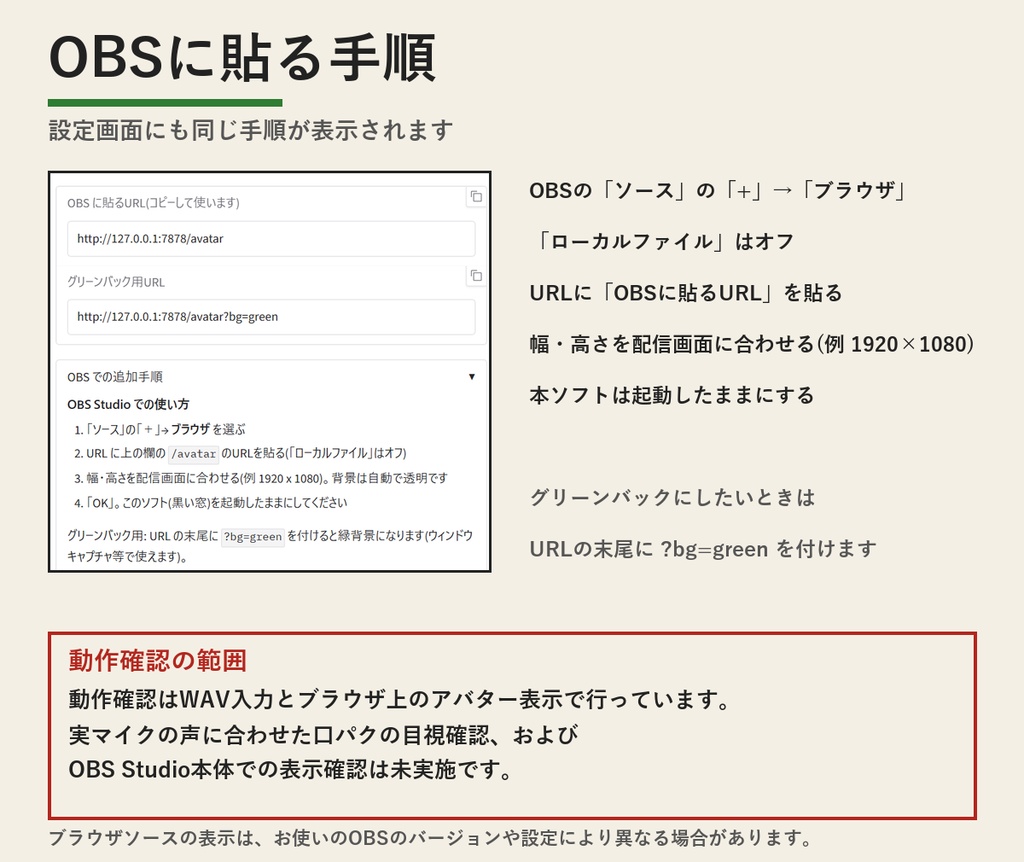Click the sentence OBS Studio本体での表示確認は未実施です
The image size is (1024, 862).
(x=291, y=769)
